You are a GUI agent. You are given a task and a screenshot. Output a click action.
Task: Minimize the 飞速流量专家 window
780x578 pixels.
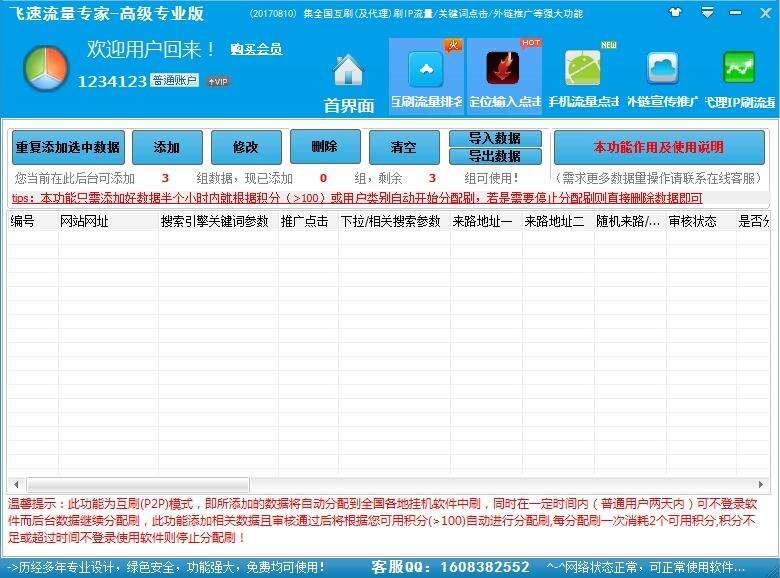click(735, 13)
